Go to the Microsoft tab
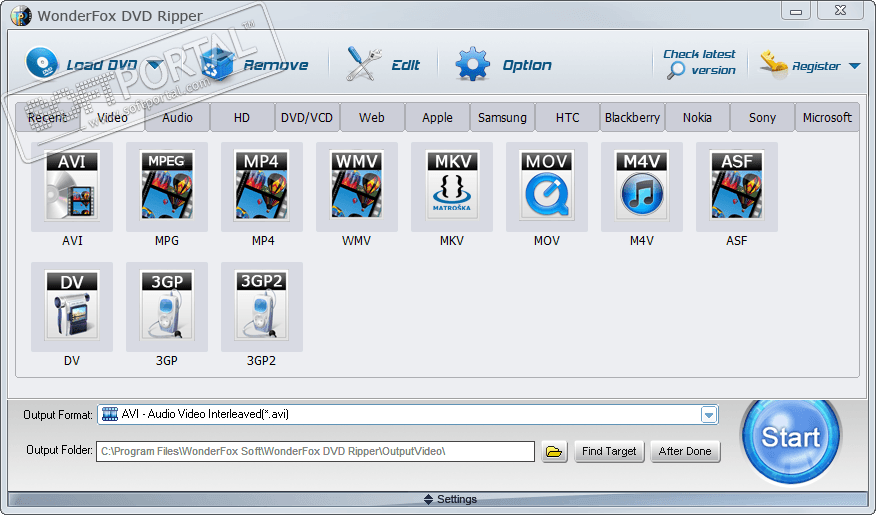The height and width of the screenshot is (516, 877). pos(827,117)
